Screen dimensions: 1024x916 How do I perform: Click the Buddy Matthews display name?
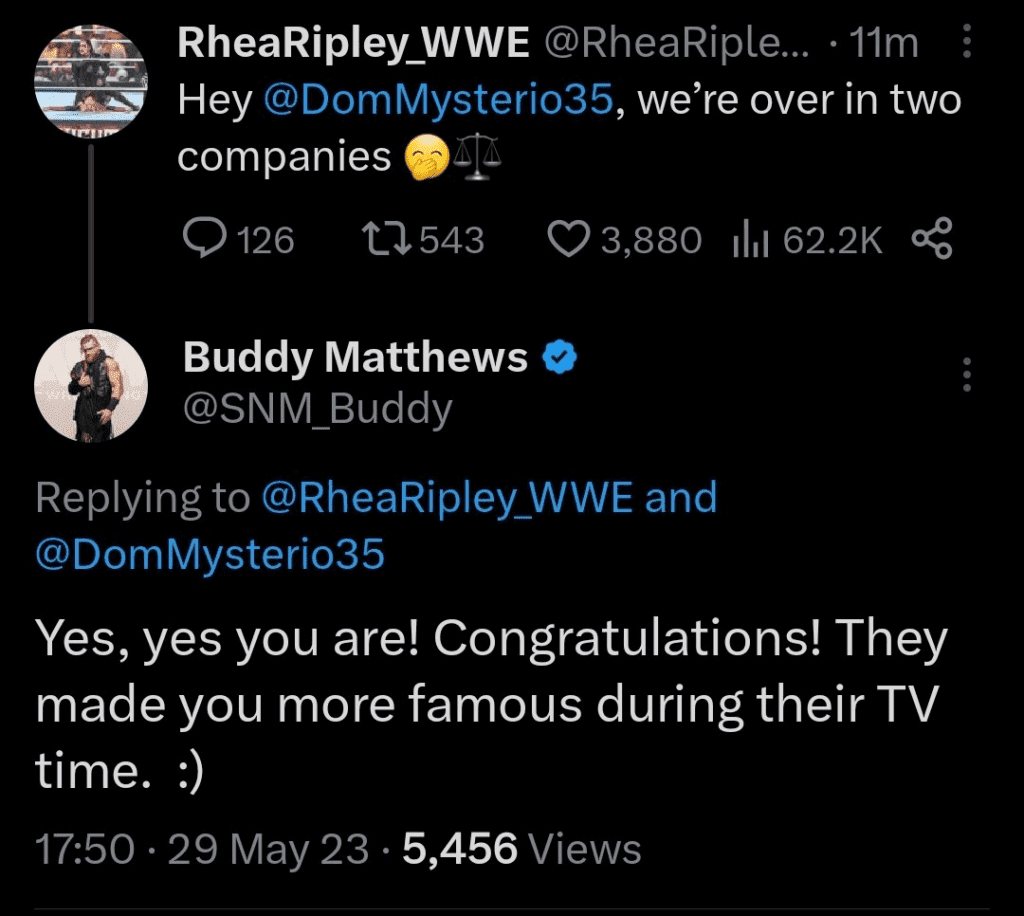click(355, 357)
